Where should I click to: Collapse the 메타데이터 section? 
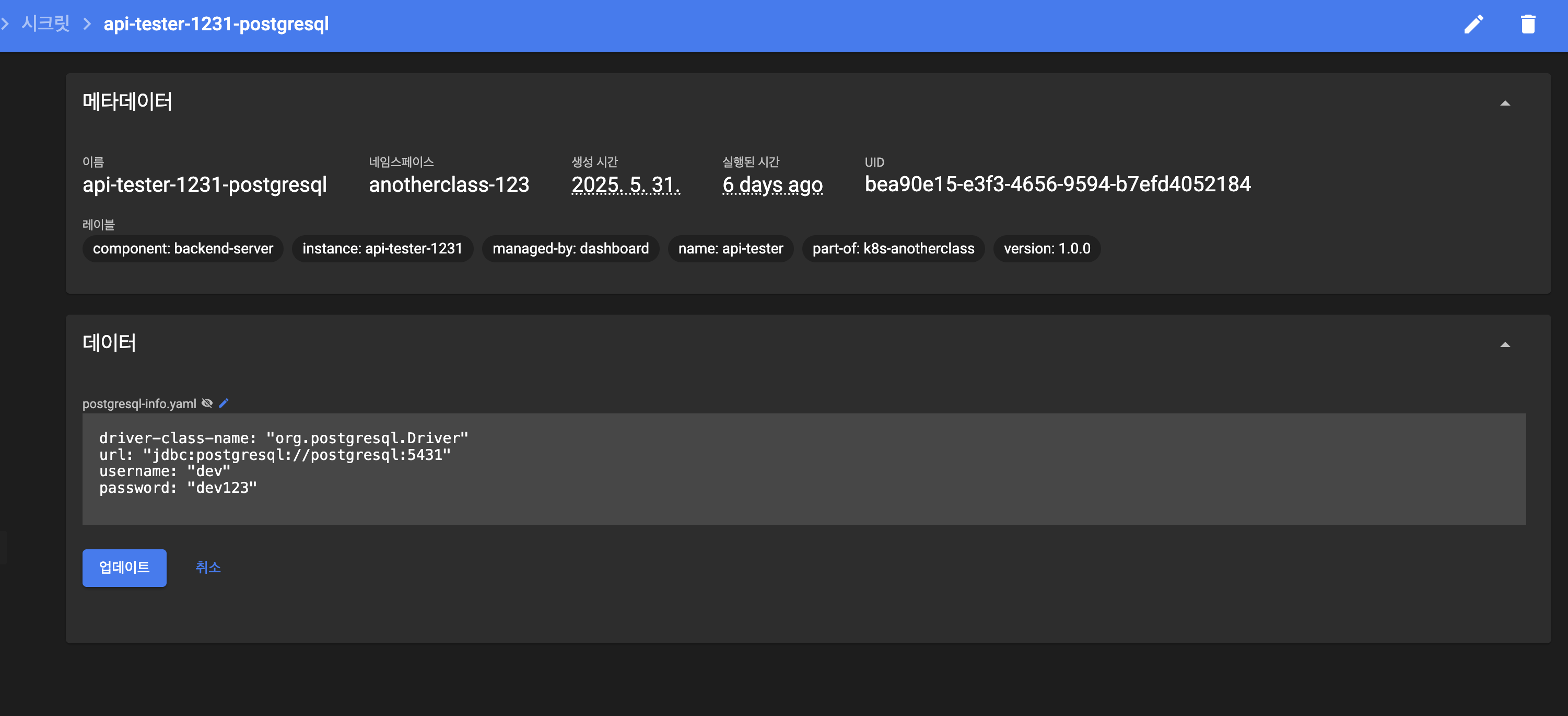point(1505,103)
